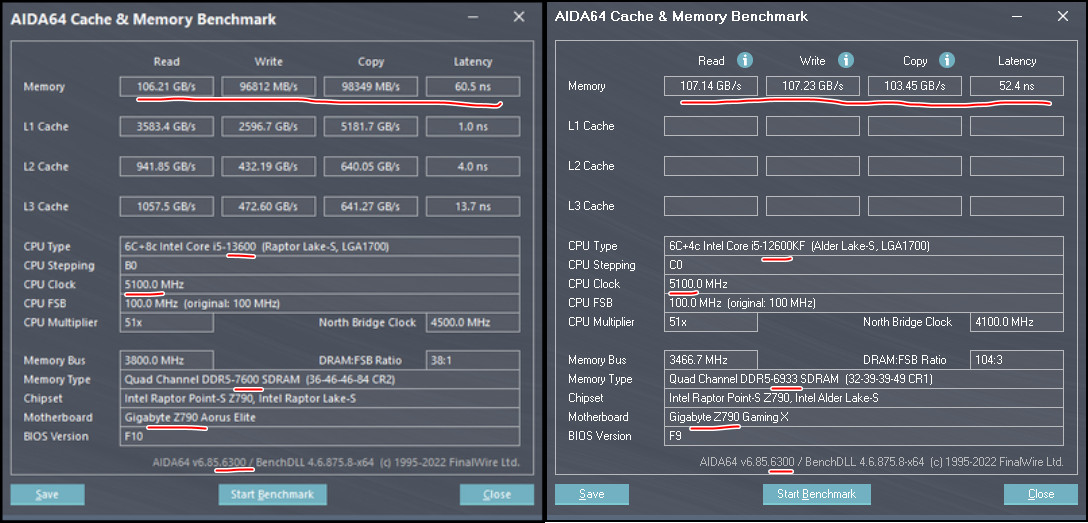1088x523 pixels.
Task: Select L1 cache copy 5181.7 GB/s
Action: coord(371,127)
